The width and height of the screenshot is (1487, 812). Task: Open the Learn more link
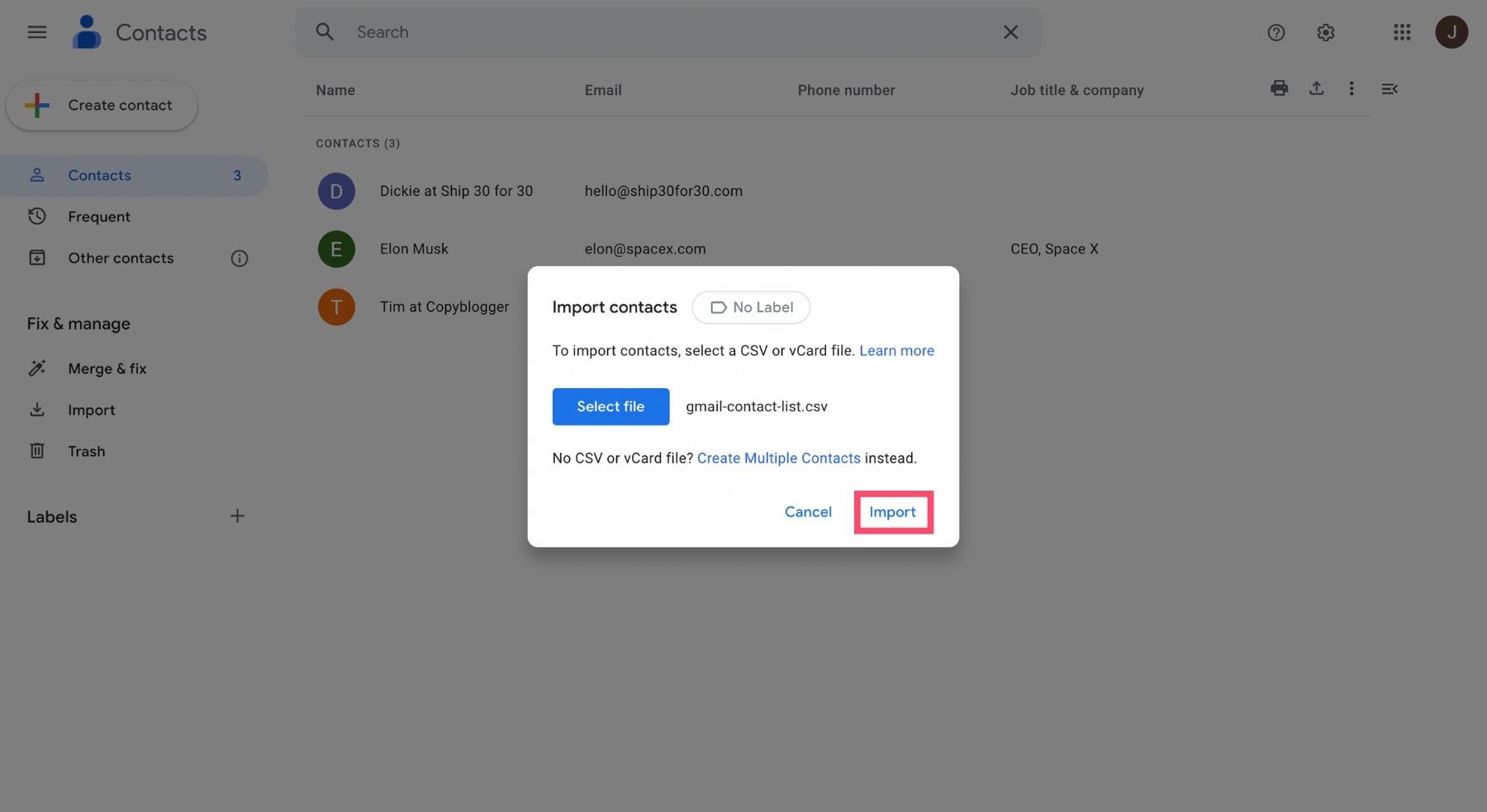896,350
